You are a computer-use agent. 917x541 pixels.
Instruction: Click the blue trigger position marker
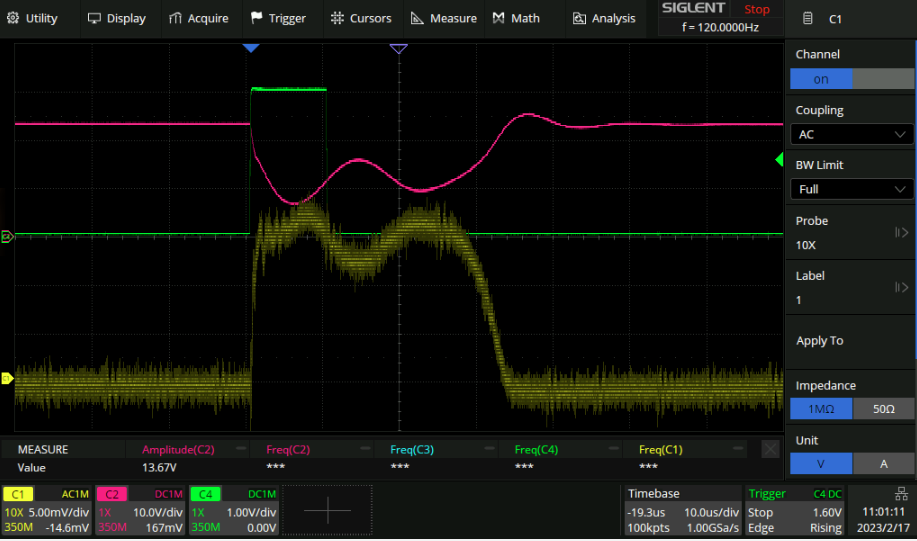pyautogui.click(x=251, y=48)
